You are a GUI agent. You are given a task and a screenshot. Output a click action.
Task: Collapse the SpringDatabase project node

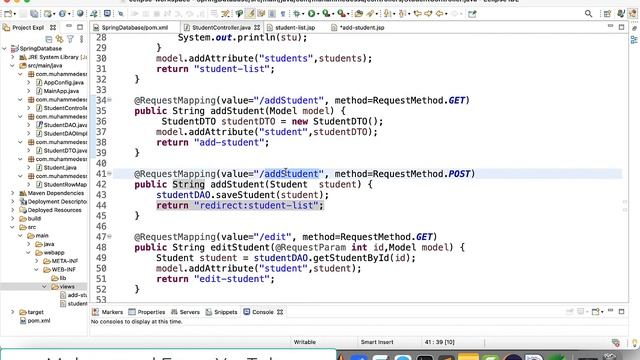pyautogui.click(x=4, y=49)
